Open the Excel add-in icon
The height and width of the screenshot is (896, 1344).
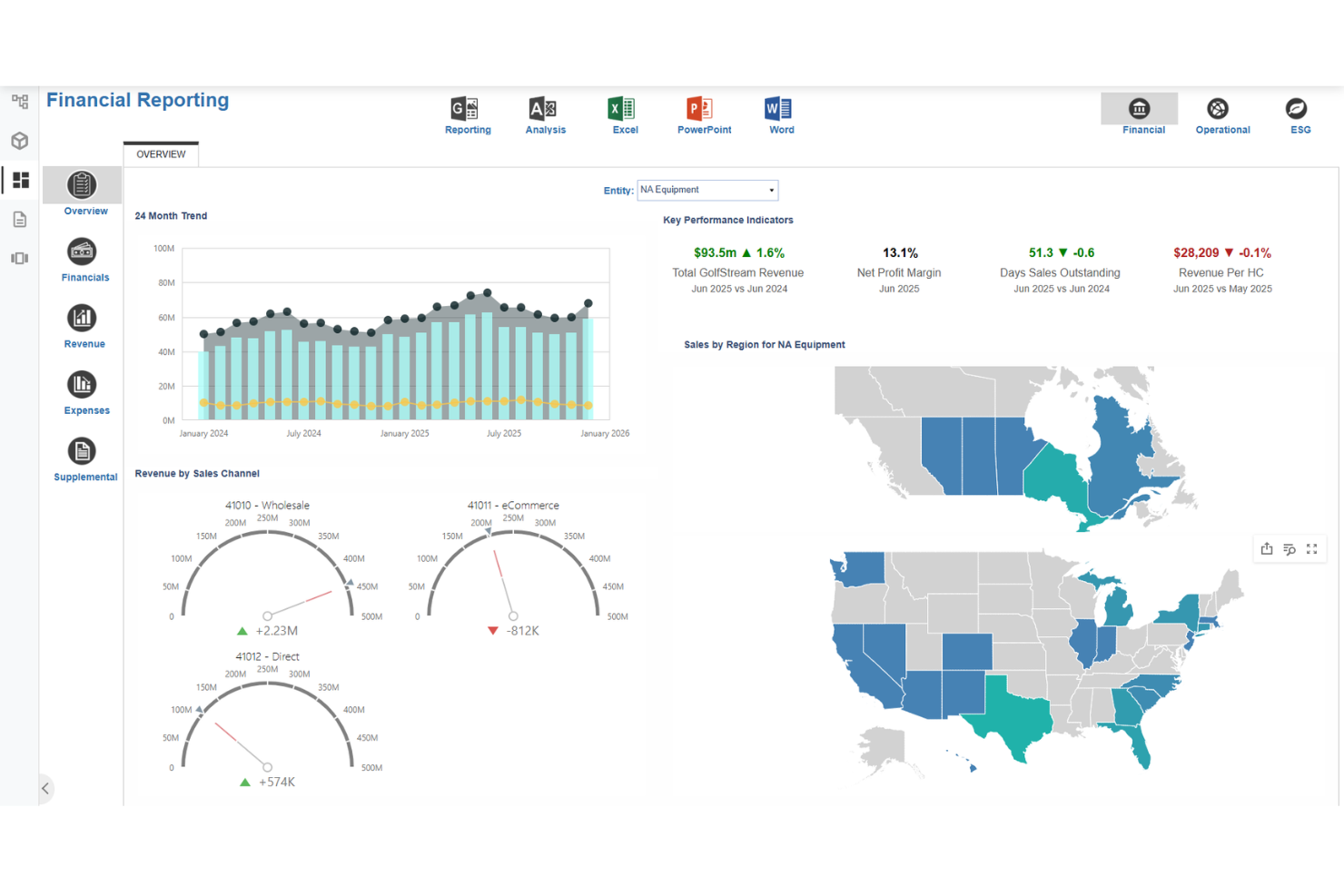tap(622, 110)
